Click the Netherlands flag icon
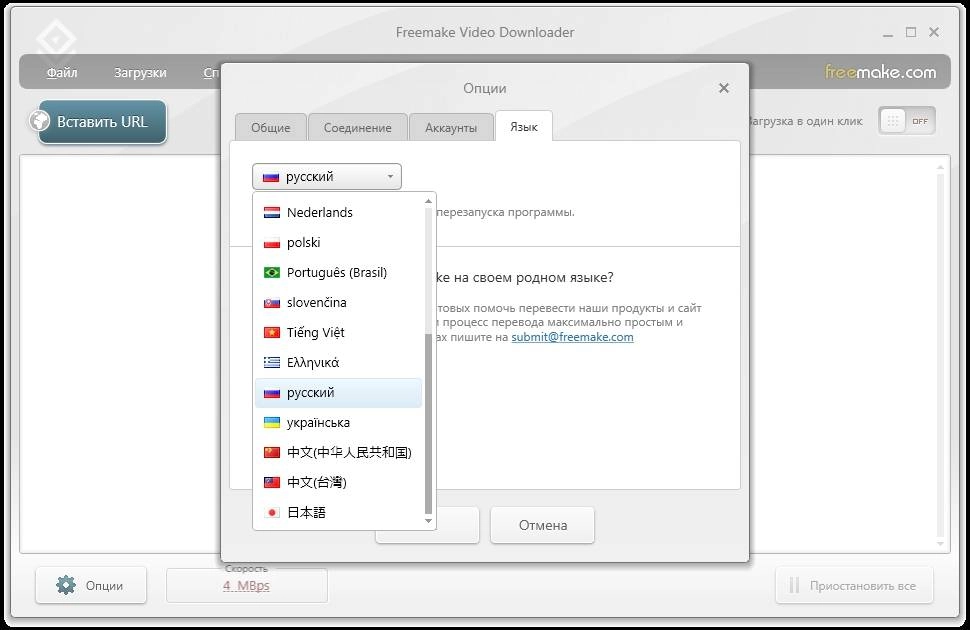The height and width of the screenshot is (630, 970). point(272,213)
